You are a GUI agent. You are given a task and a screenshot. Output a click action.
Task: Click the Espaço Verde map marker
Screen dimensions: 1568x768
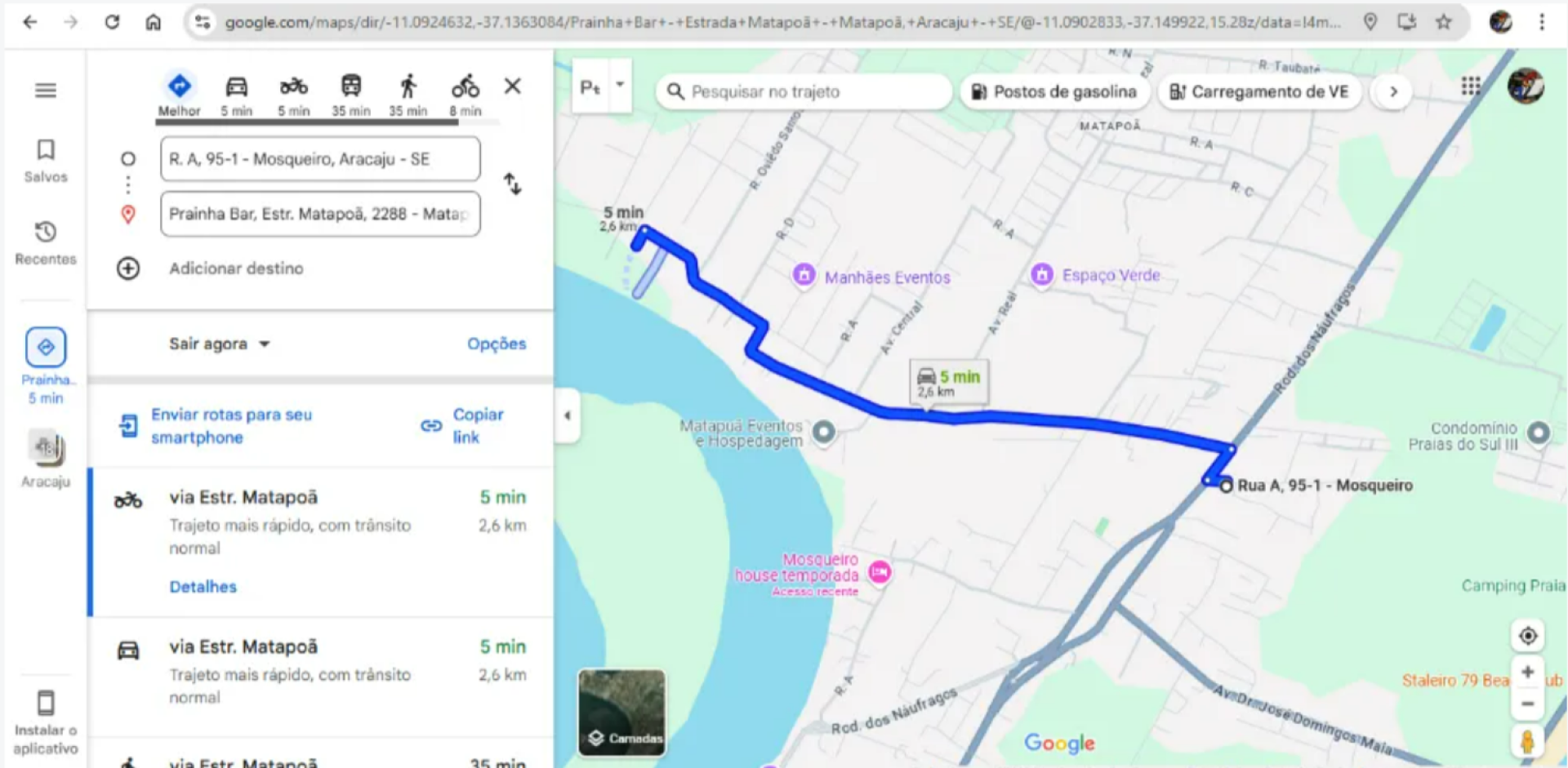pyautogui.click(x=1042, y=274)
